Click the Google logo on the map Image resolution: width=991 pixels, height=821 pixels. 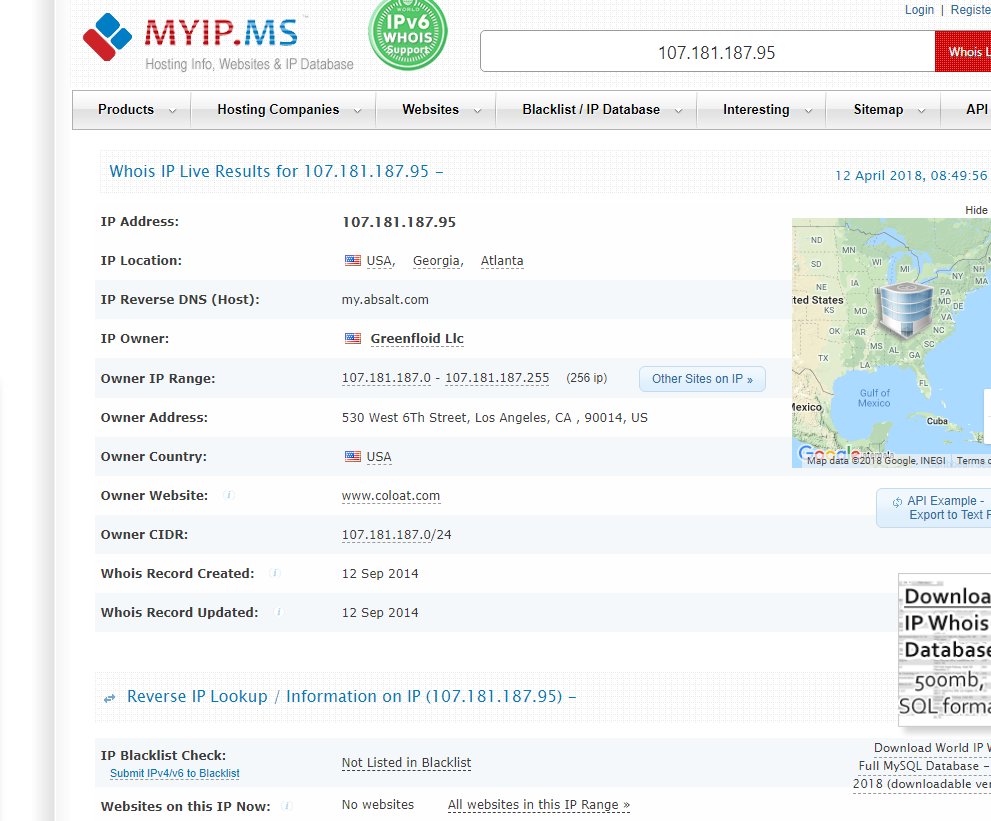828,453
